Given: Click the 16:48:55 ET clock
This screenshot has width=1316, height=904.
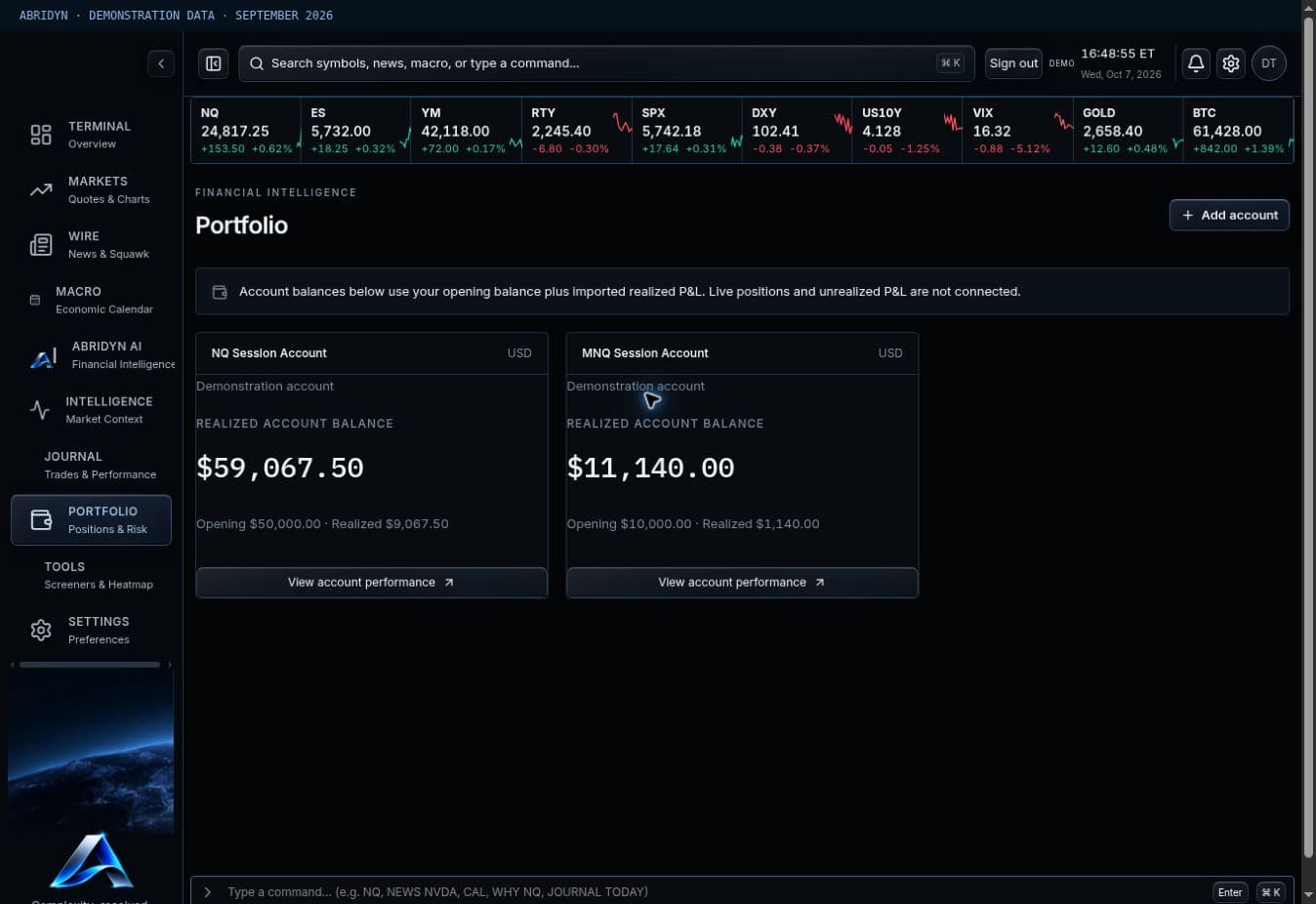Looking at the screenshot, I should click(1118, 54).
